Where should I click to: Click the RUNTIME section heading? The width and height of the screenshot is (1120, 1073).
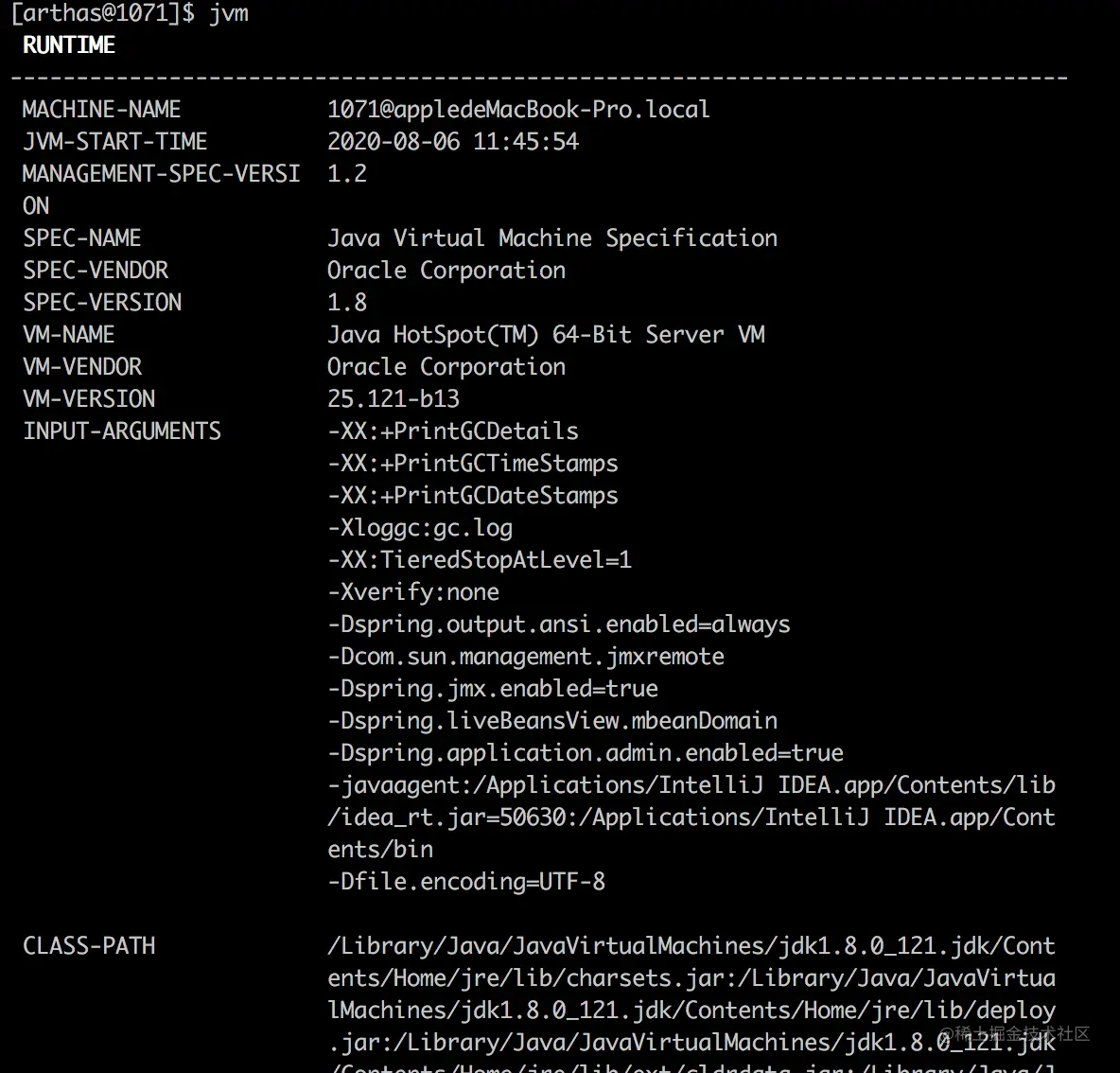pyautogui.click(x=69, y=45)
